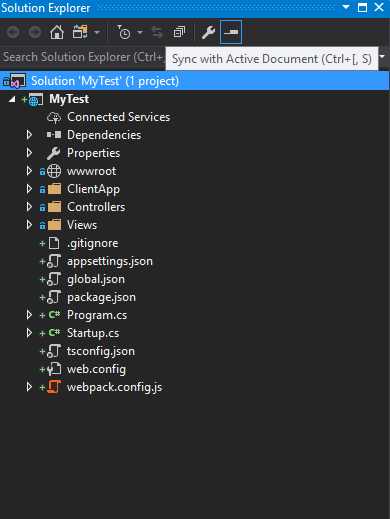Select the Connected Services item
Screen dimensions: 390x519
pyautogui.click(x=118, y=117)
